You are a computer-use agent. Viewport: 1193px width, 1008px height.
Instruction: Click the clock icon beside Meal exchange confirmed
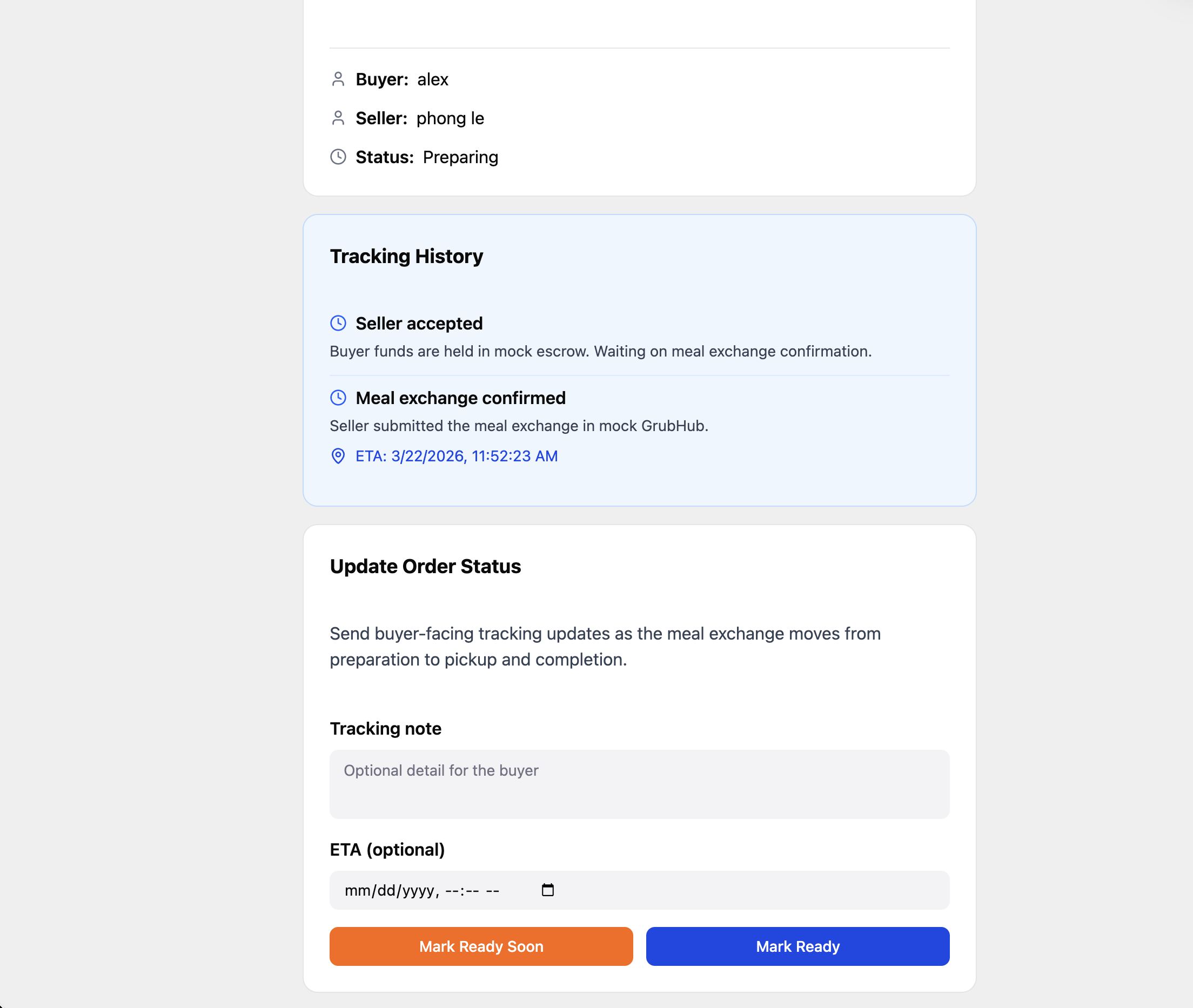[338, 398]
